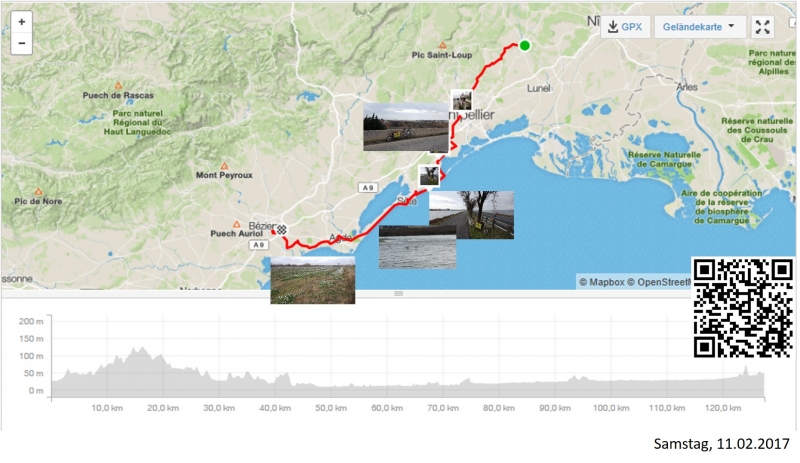Click the green start point marker
The height and width of the screenshot is (463, 800).
coord(524,45)
